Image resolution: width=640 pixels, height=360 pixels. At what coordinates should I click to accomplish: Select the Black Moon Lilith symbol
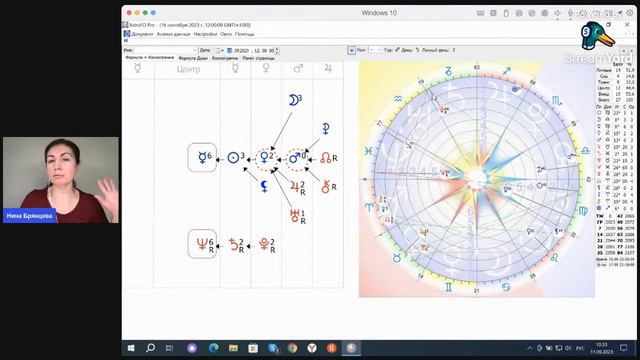[x=264, y=187]
